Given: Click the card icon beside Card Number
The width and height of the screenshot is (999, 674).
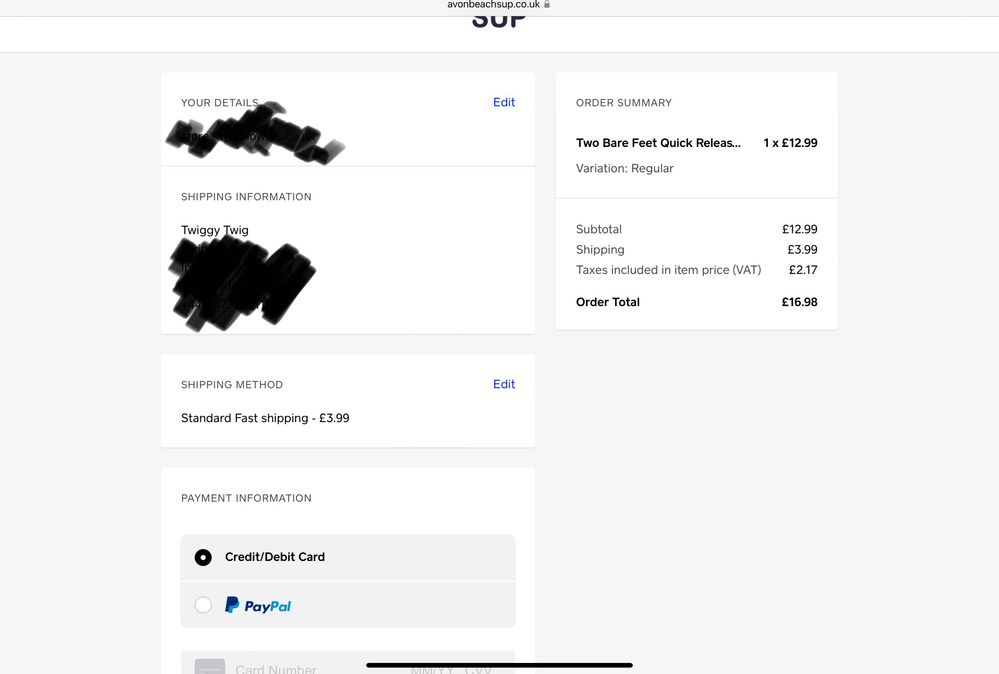Looking at the screenshot, I should [x=209, y=667].
